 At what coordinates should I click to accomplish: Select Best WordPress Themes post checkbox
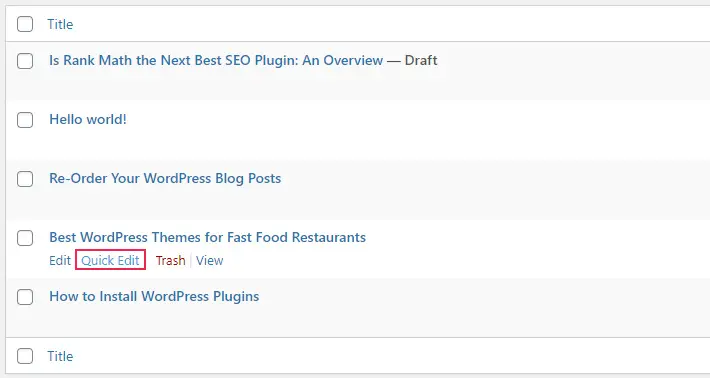click(x=25, y=238)
